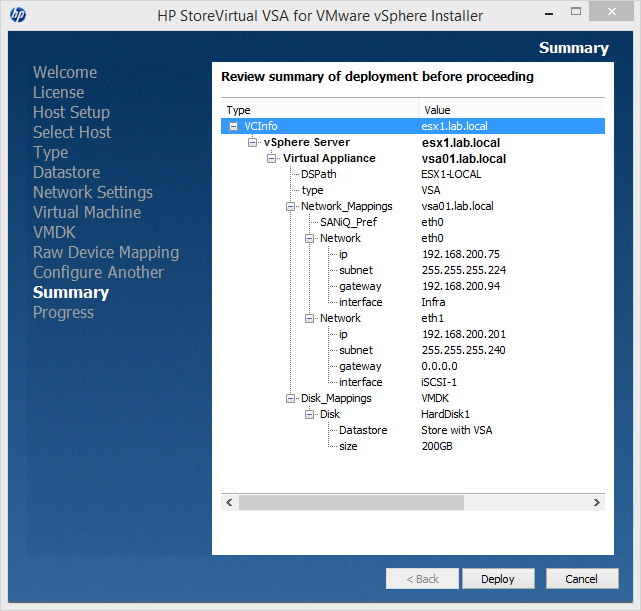
Task: Go to the Datastore step
Action: coord(67,172)
